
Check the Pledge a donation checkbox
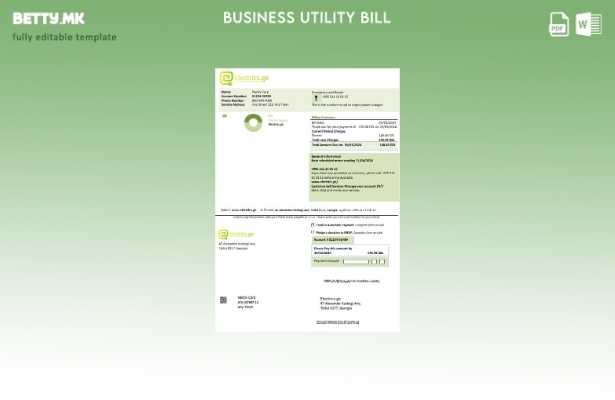click(314, 232)
